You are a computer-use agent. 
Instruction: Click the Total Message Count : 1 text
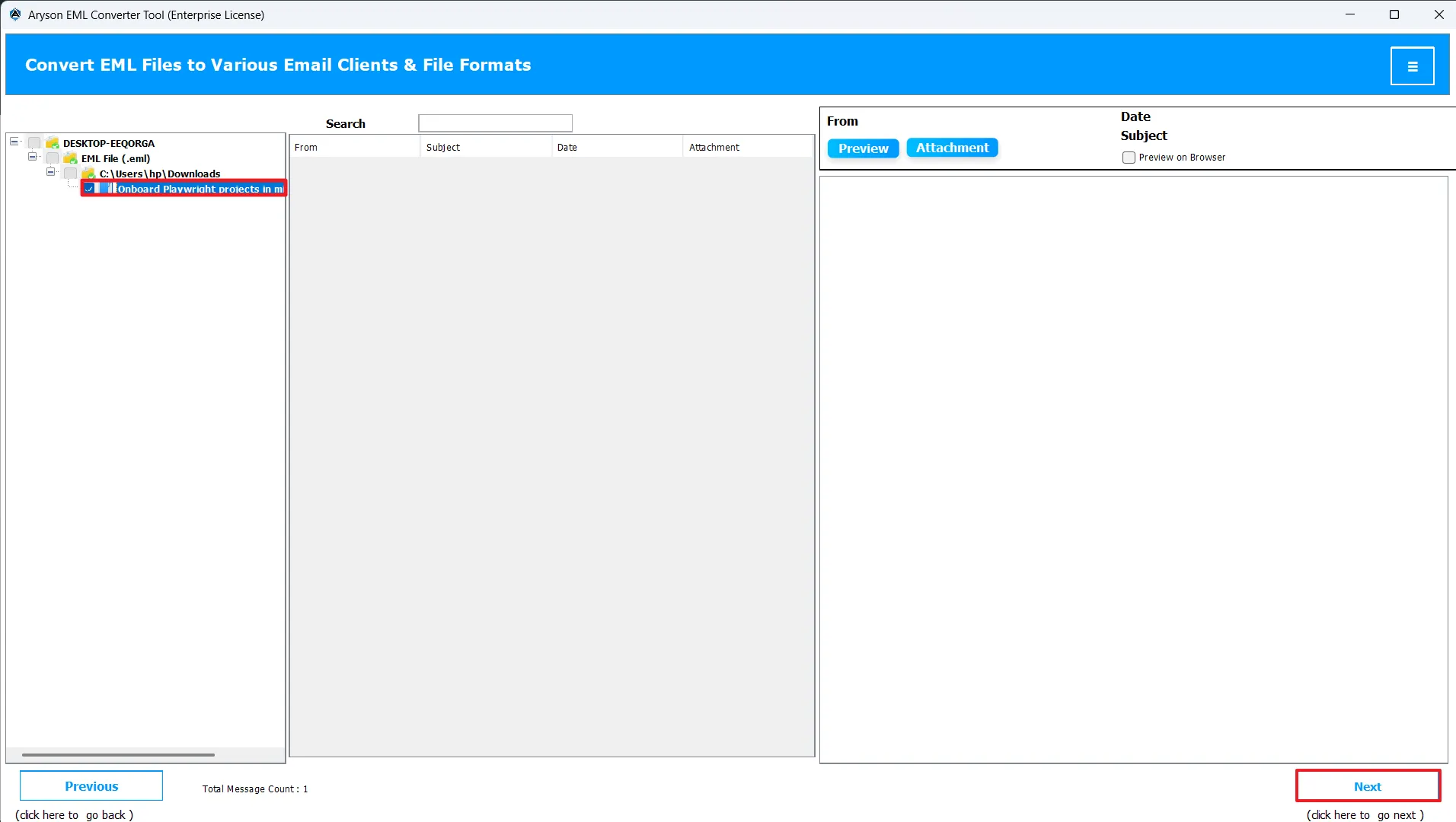click(x=255, y=789)
